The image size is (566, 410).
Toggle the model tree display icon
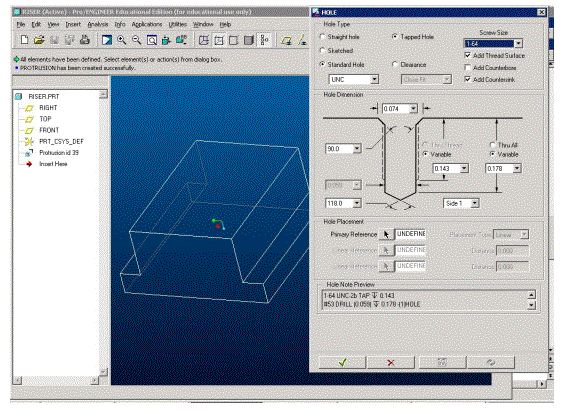(x=264, y=40)
